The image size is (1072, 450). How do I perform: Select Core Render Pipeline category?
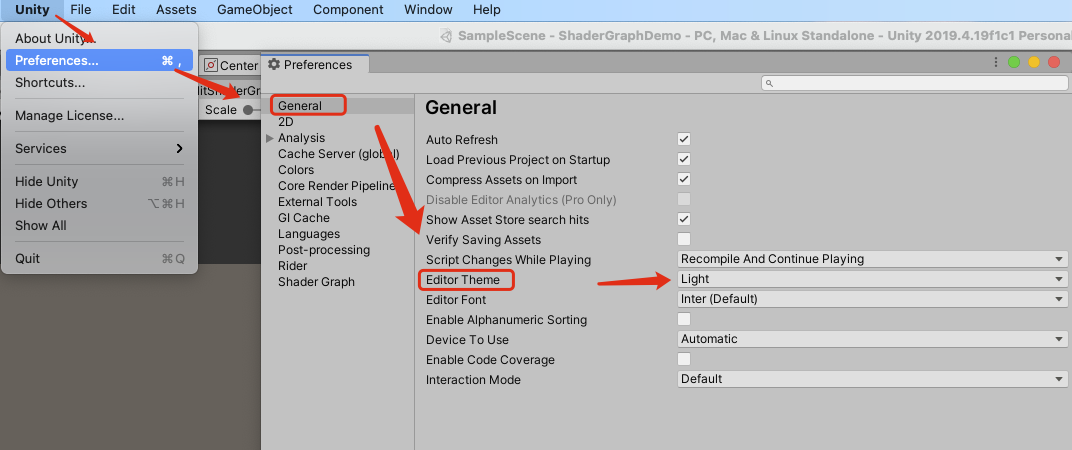click(337, 186)
